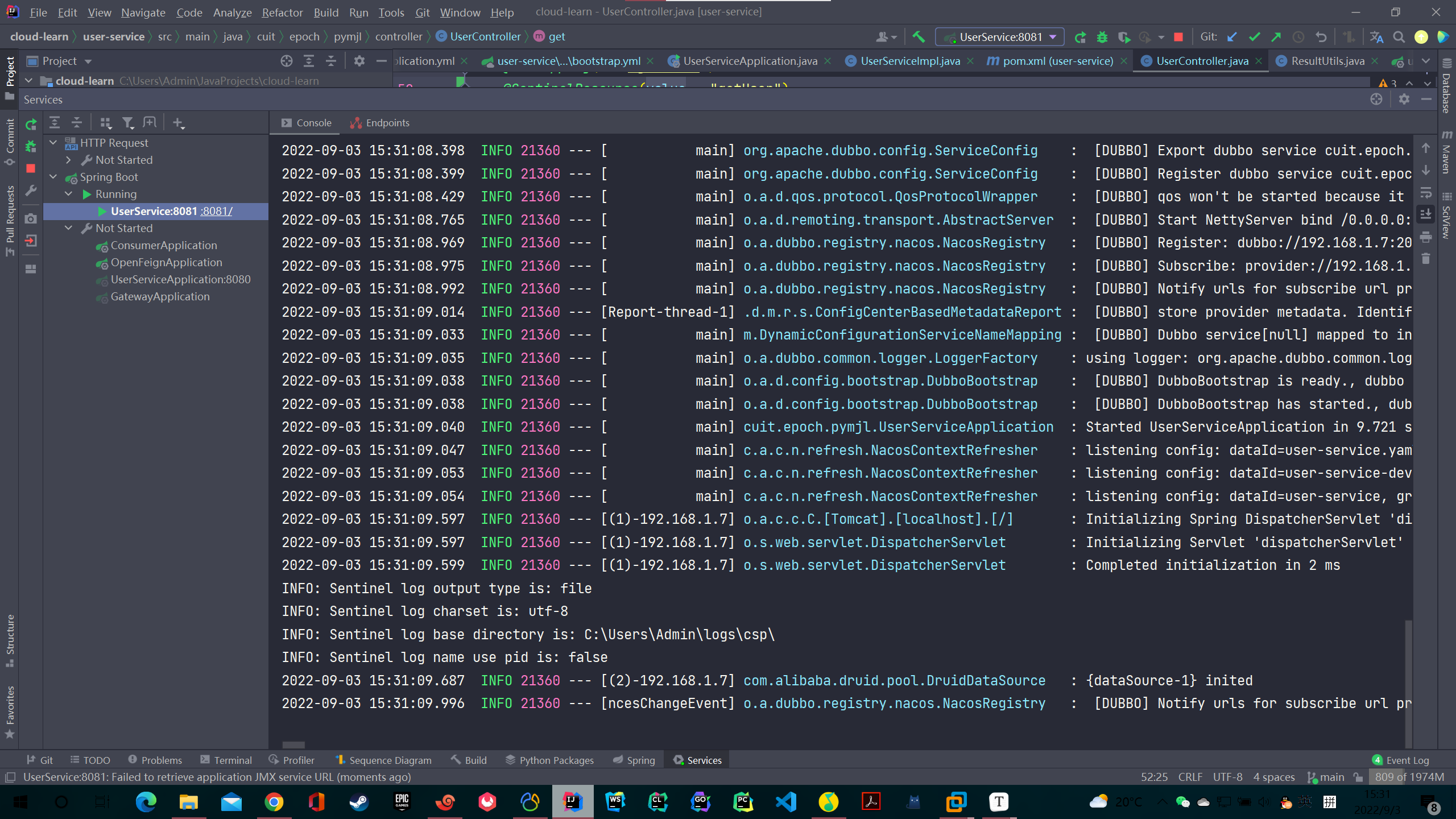Open Services panel settings gear
Viewport: 1456px width, 819px height.
pyautogui.click(x=1404, y=99)
